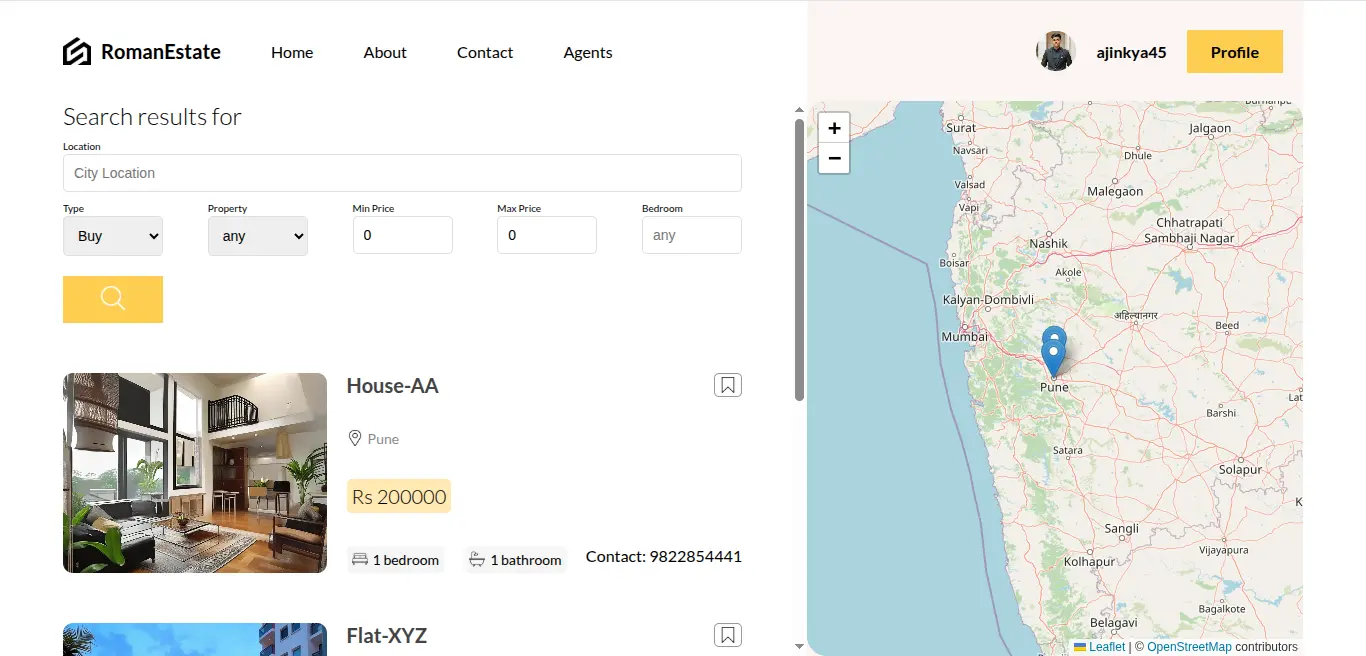This screenshot has width=1366, height=656.
Task: Click the location pin icon beside Pune
Action: (x=354, y=439)
